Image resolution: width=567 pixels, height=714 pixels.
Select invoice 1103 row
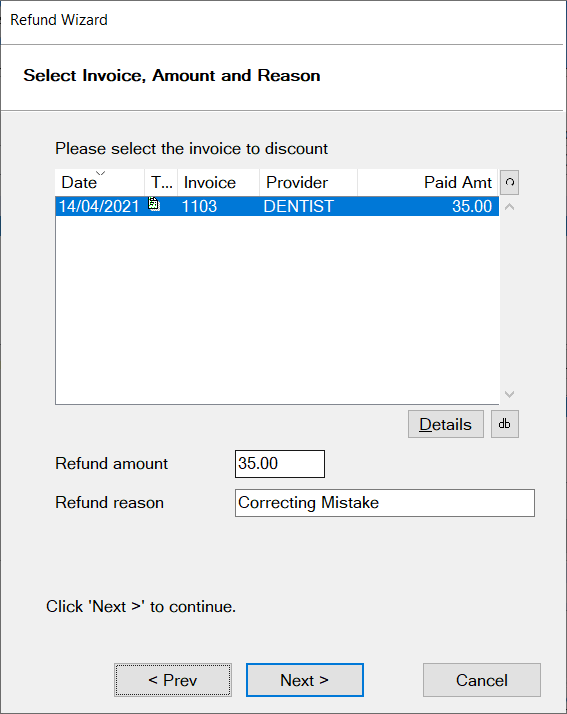pyautogui.click(x=277, y=206)
